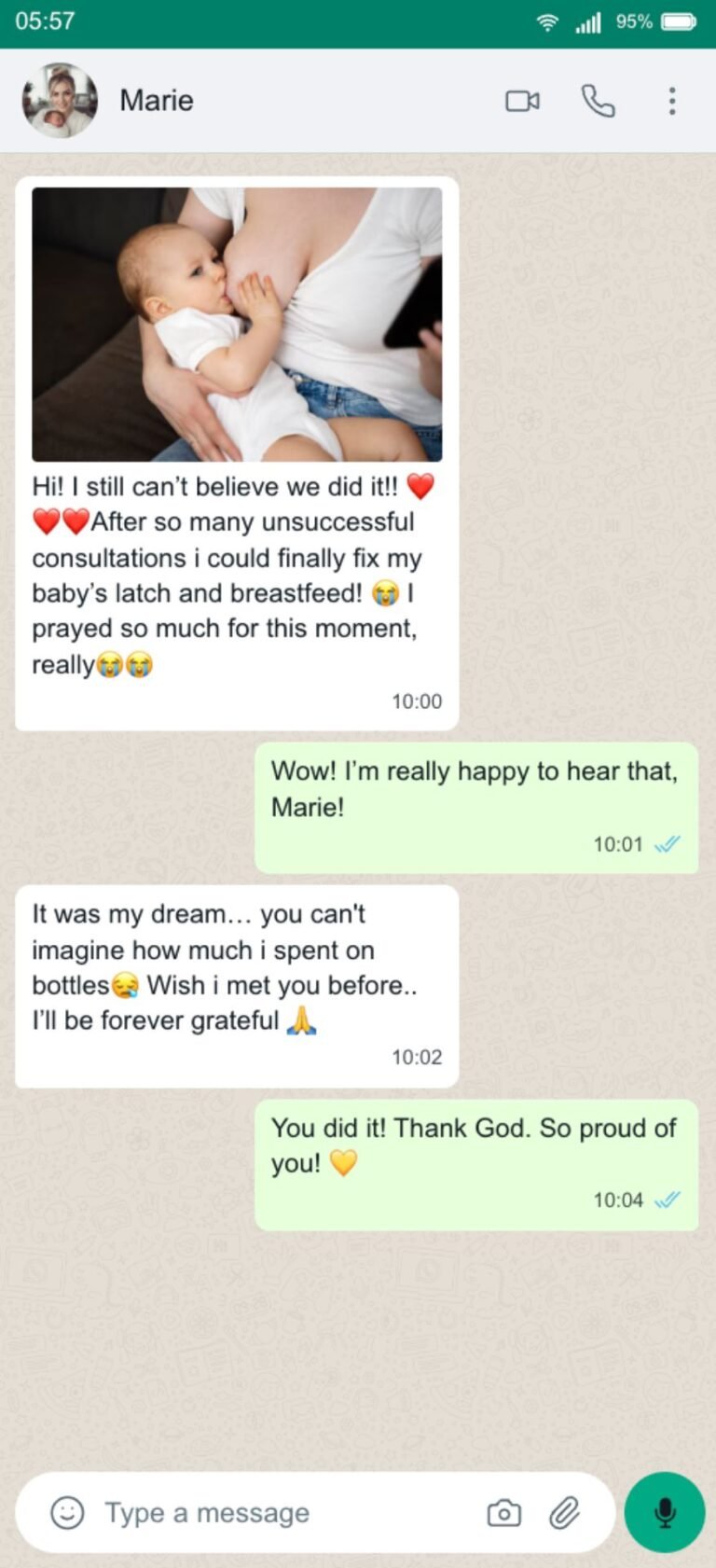Image resolution: width=716 pixels, height=1568 pixels.
Task: Open Marie's profile picture
Action: coord(60,101)
